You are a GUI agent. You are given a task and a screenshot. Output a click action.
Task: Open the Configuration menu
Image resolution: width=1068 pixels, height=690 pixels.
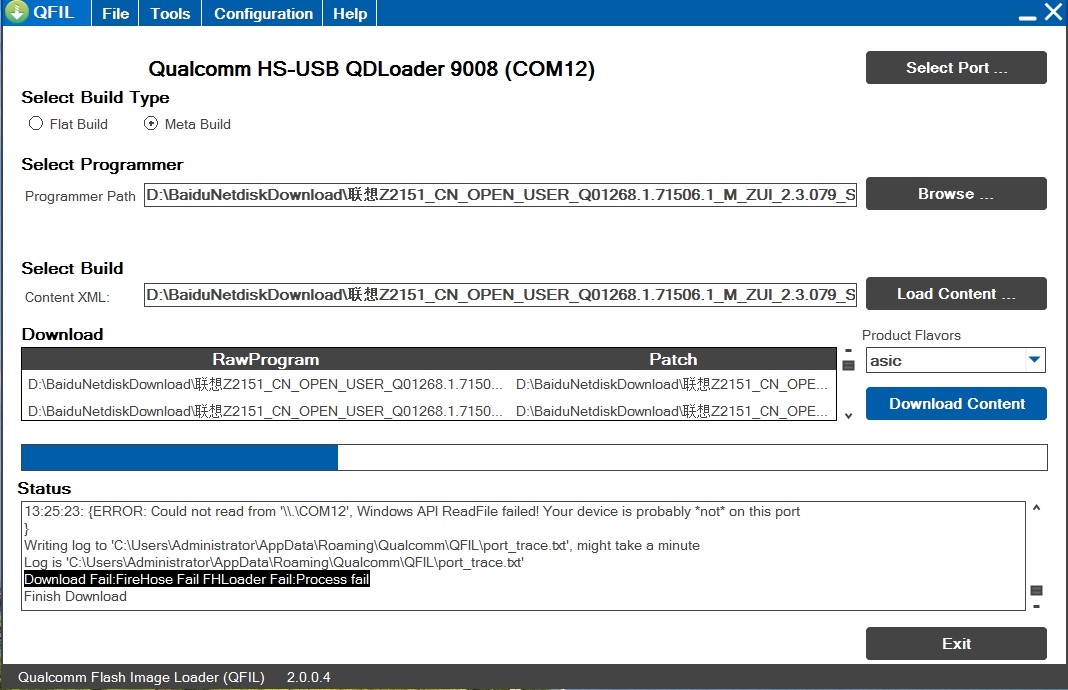(x=263, y=13)
